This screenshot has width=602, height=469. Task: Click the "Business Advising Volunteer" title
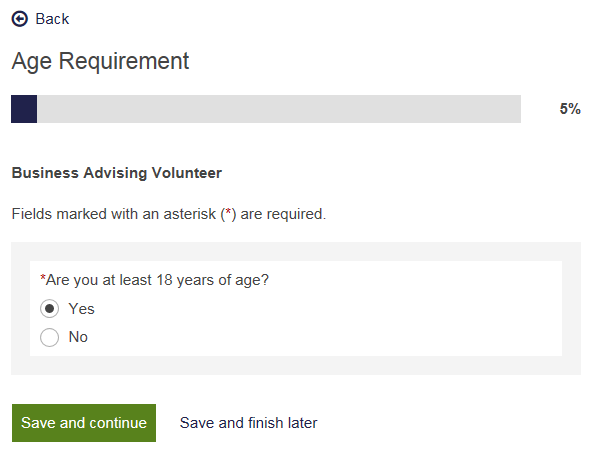[116, 173]
